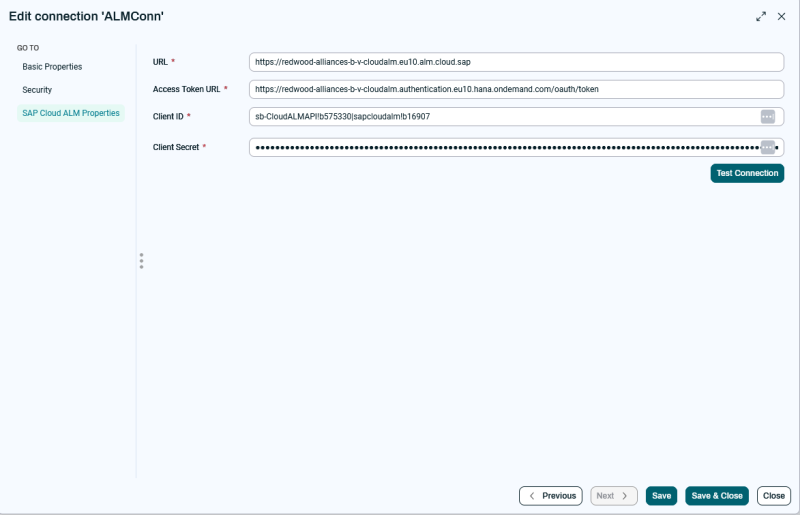Focus the Access Token URL field

tap(515, 89)
